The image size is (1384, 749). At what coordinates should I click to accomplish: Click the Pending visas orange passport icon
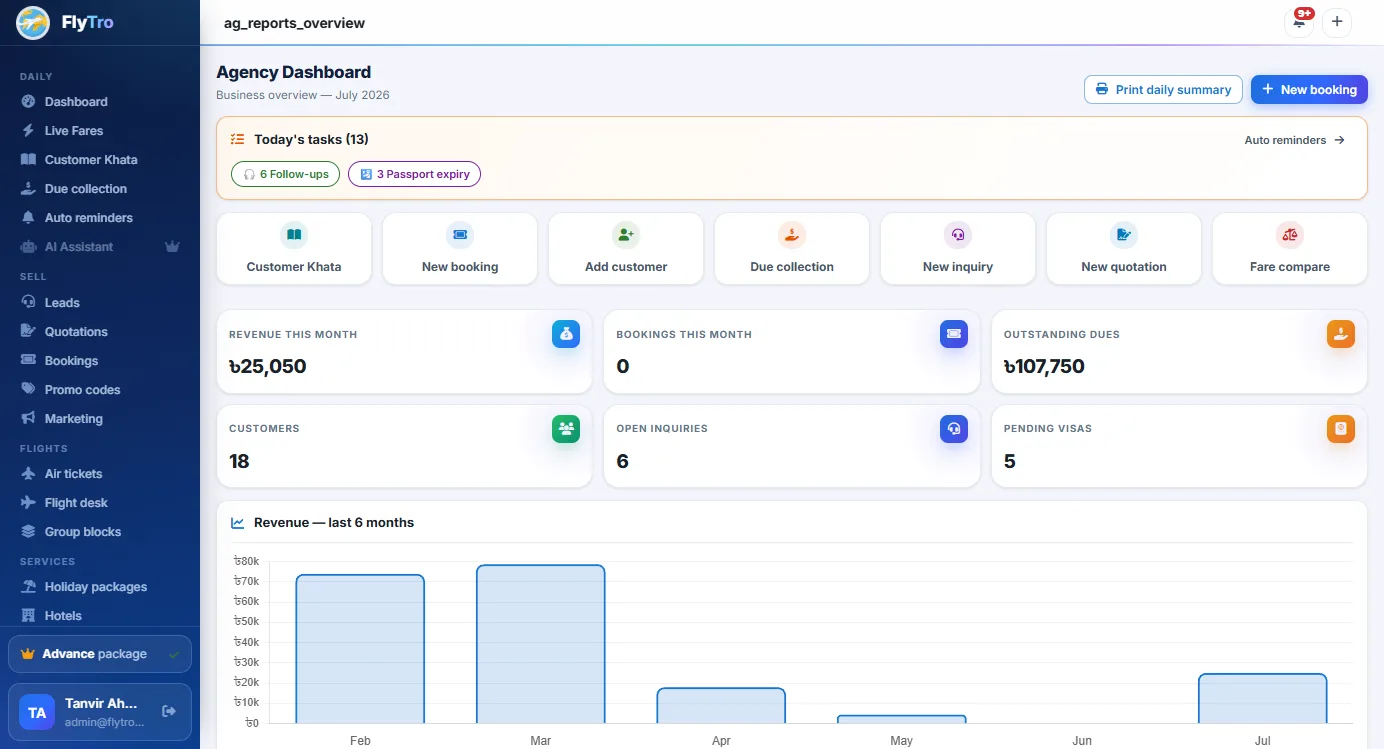[1341, 429]
